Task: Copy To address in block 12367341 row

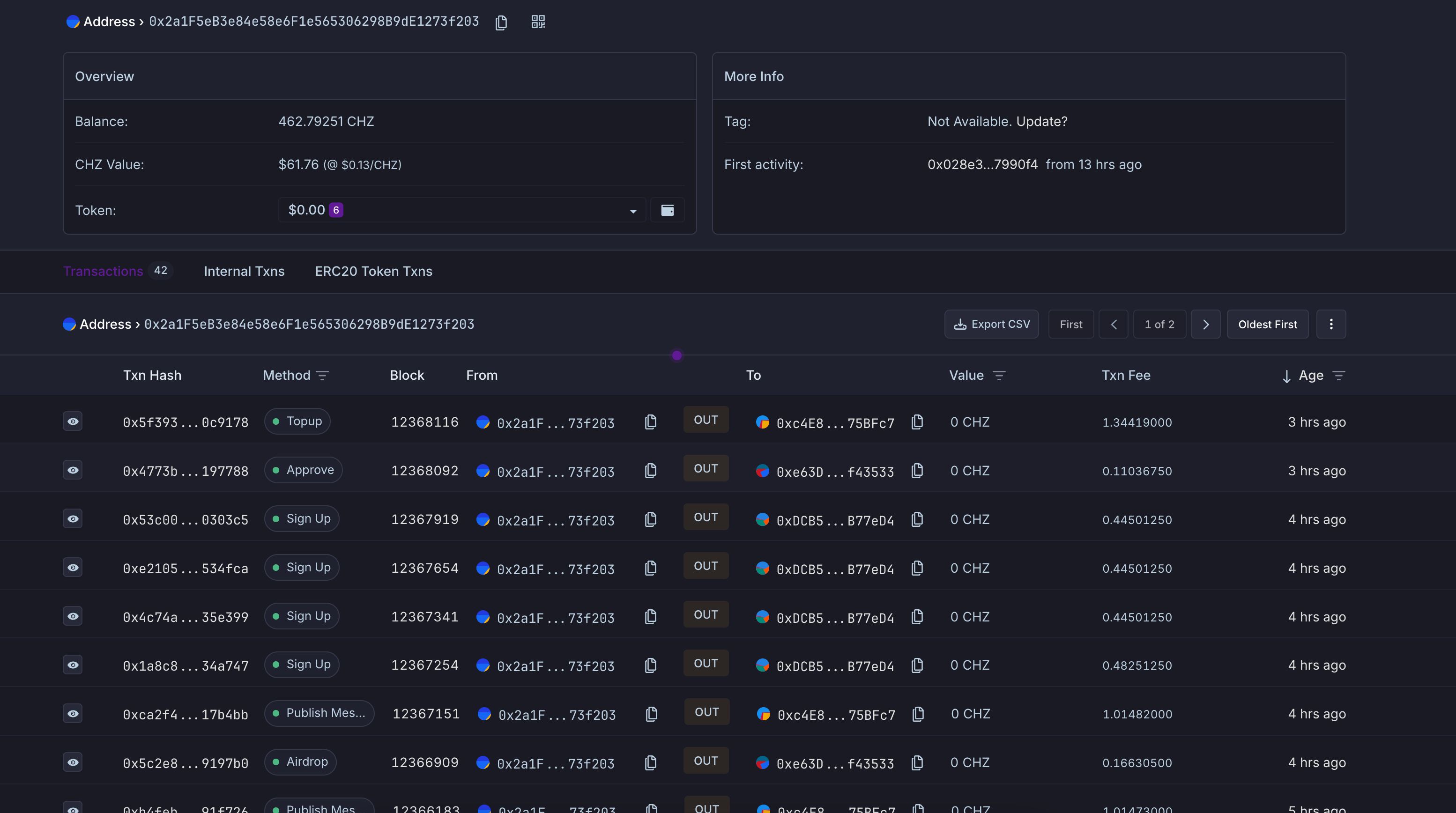Action: tap(917, 616)
